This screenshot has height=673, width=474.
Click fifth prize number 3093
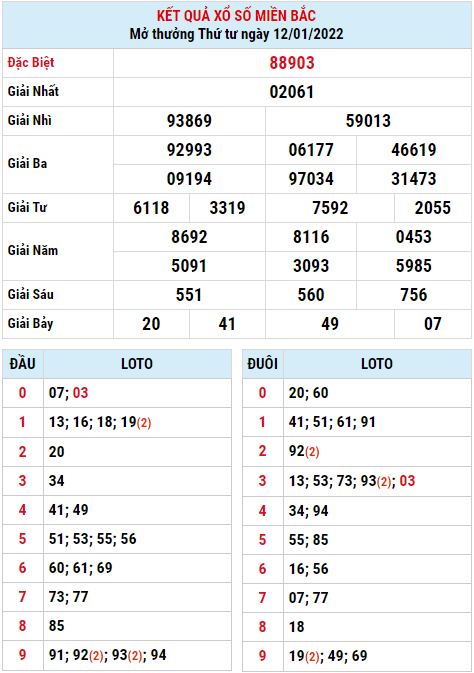pos(311,266)
